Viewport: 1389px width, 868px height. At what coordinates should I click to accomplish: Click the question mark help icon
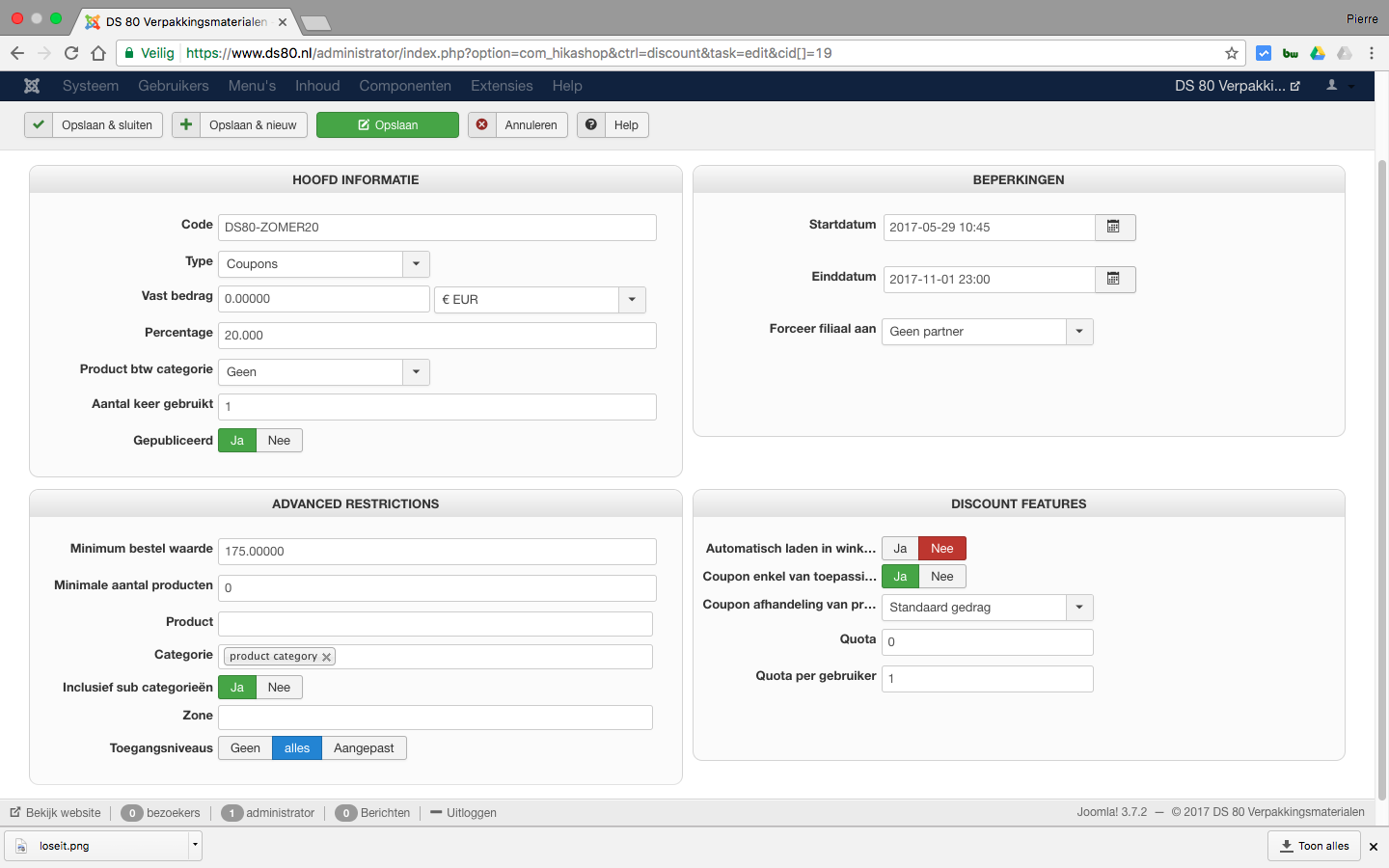click(x=591, y=125)
